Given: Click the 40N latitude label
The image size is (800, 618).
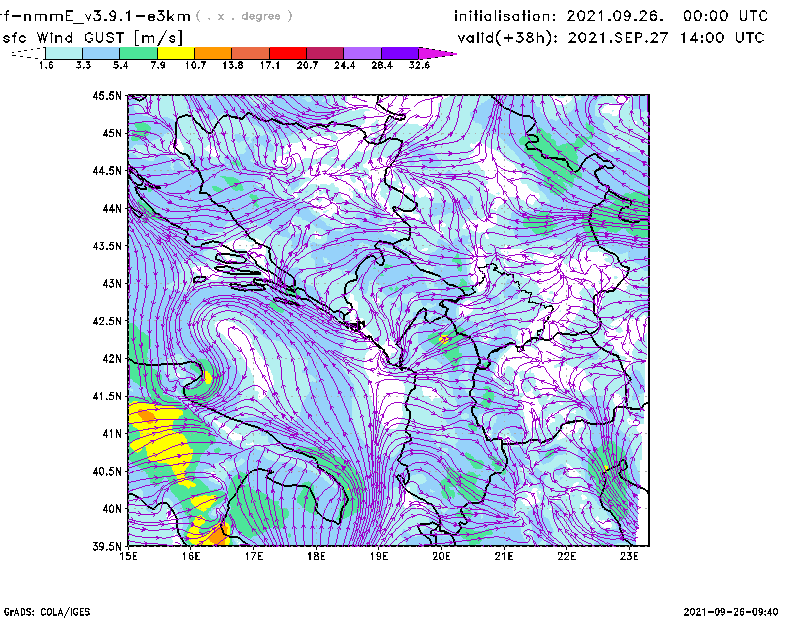Looking at the screenshot, I should tap(112, 509).
